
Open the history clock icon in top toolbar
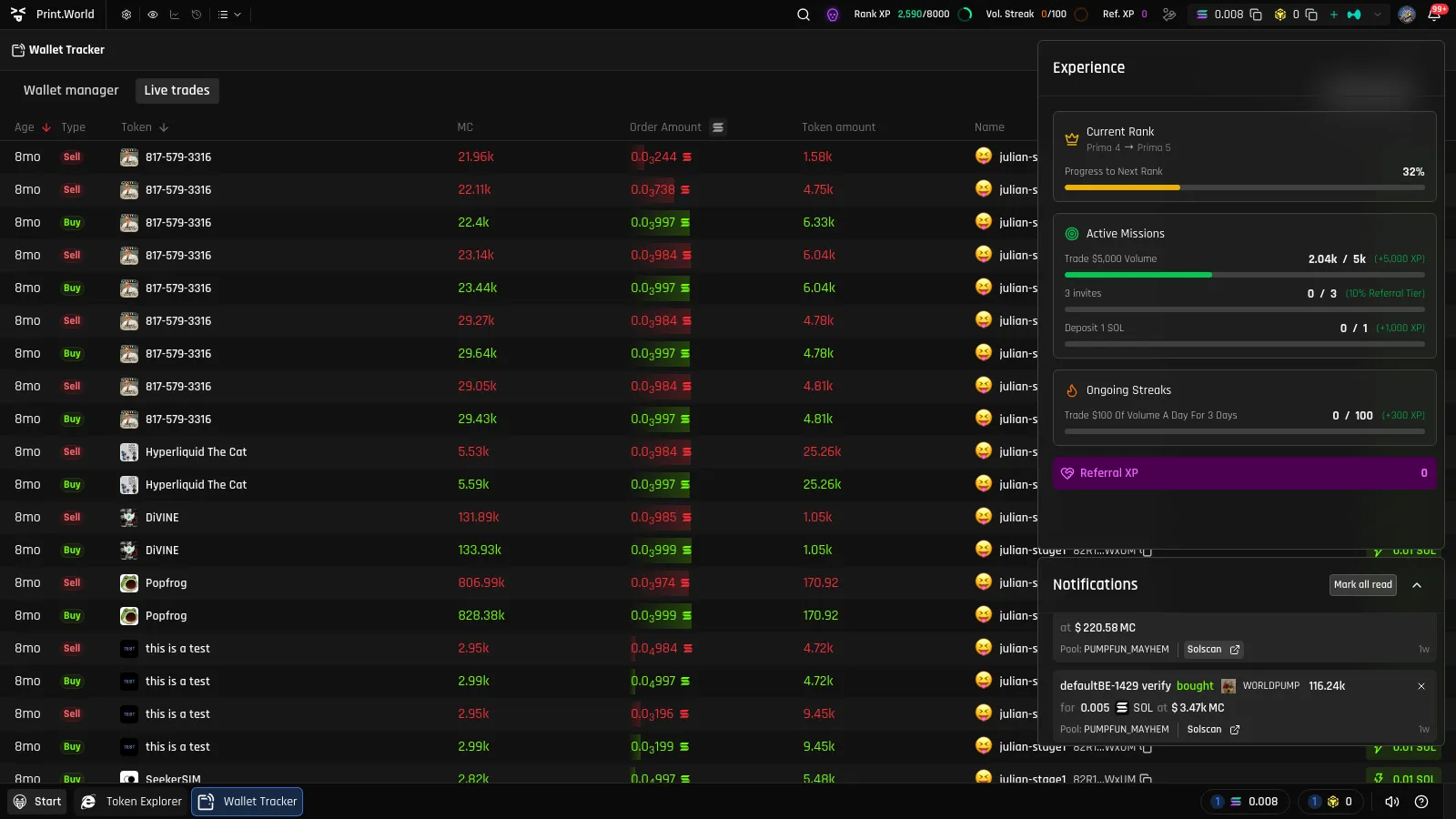[x=197, y=15]
